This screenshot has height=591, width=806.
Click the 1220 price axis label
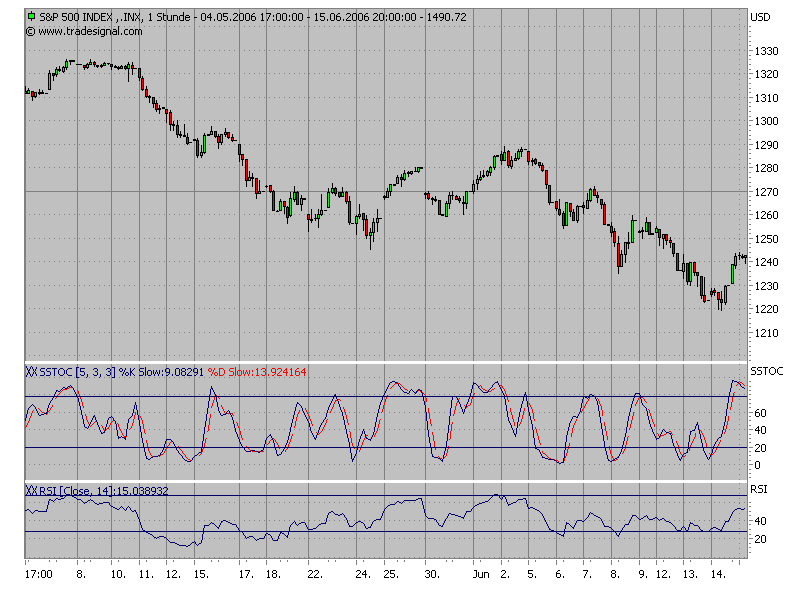766,309
